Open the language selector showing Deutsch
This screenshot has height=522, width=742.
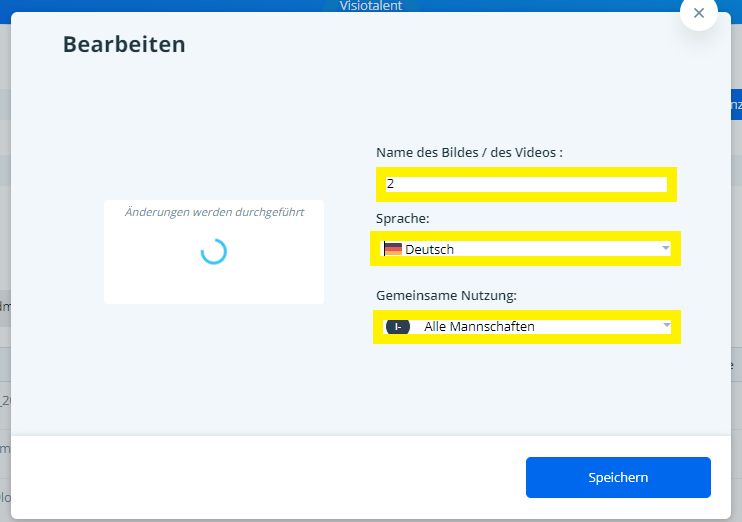525,249
